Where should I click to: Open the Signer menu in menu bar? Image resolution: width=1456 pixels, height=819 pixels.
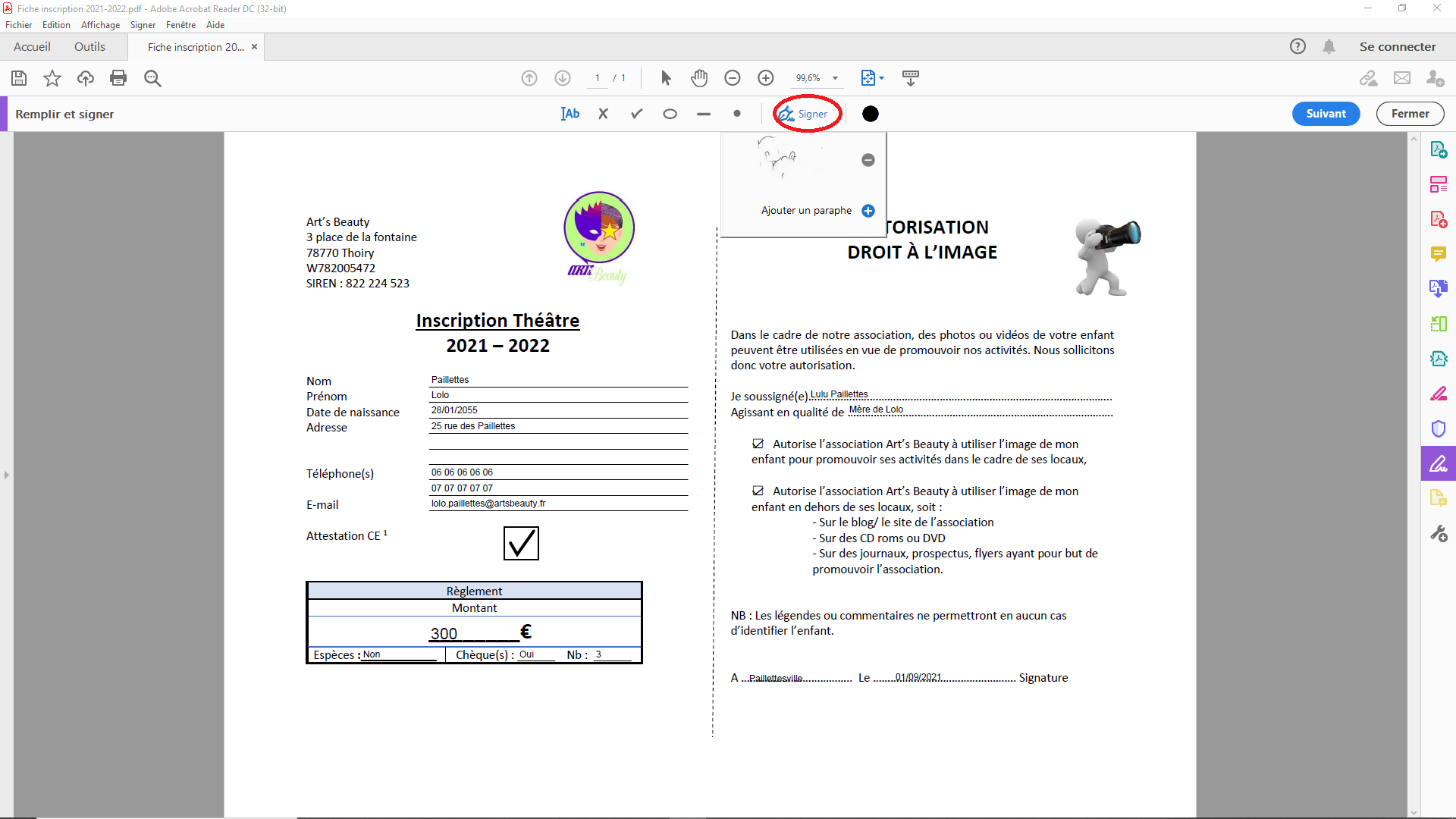tap(143, 25)
